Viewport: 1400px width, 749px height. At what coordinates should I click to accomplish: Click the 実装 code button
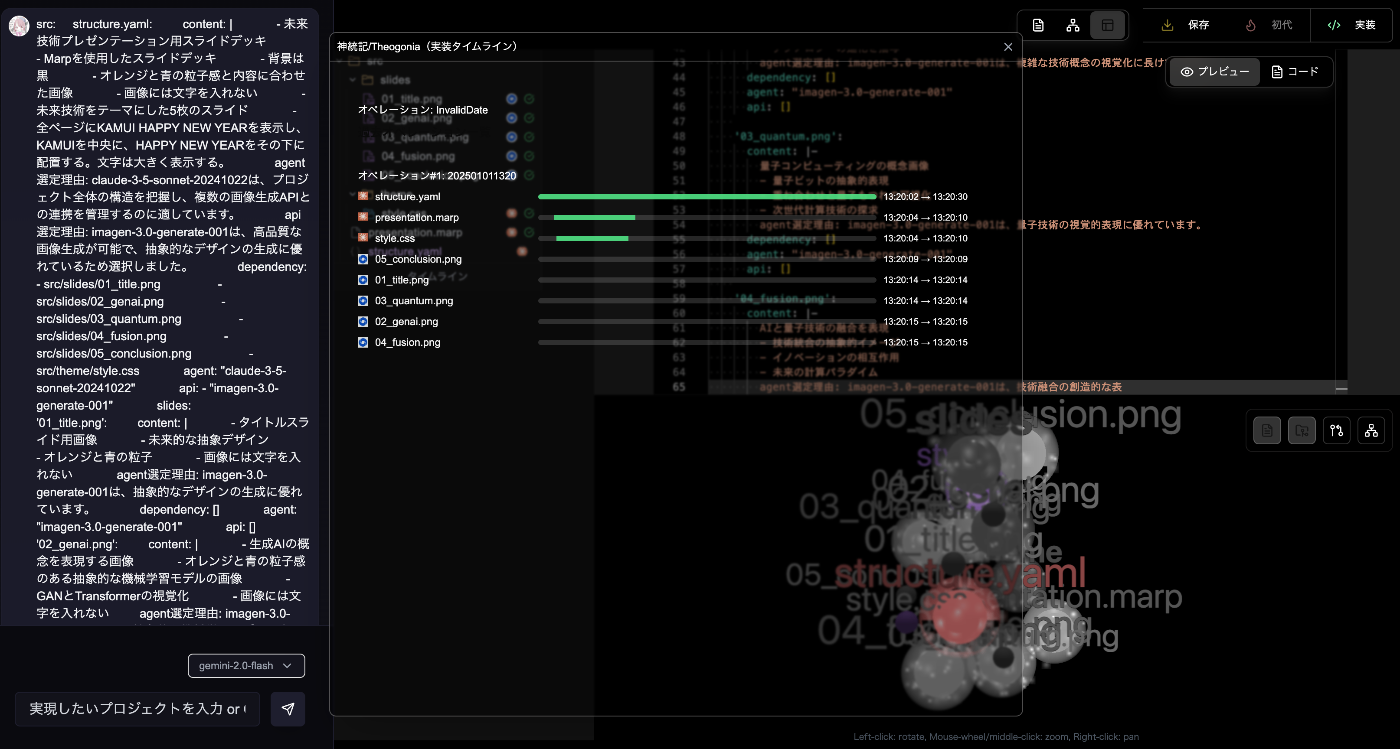1352,25
